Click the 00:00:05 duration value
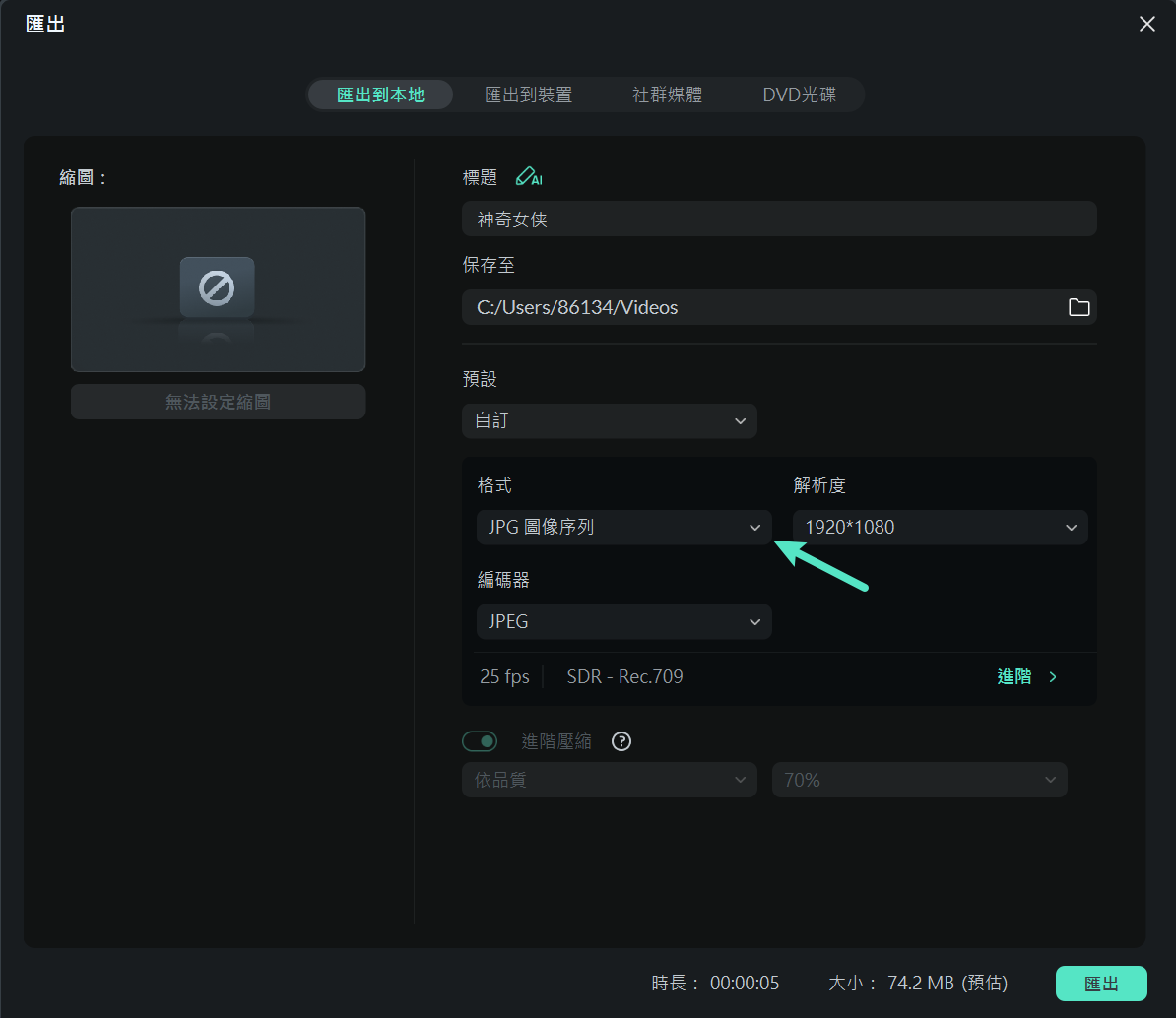The image size is (1176, 1018). tap(745, 983)
